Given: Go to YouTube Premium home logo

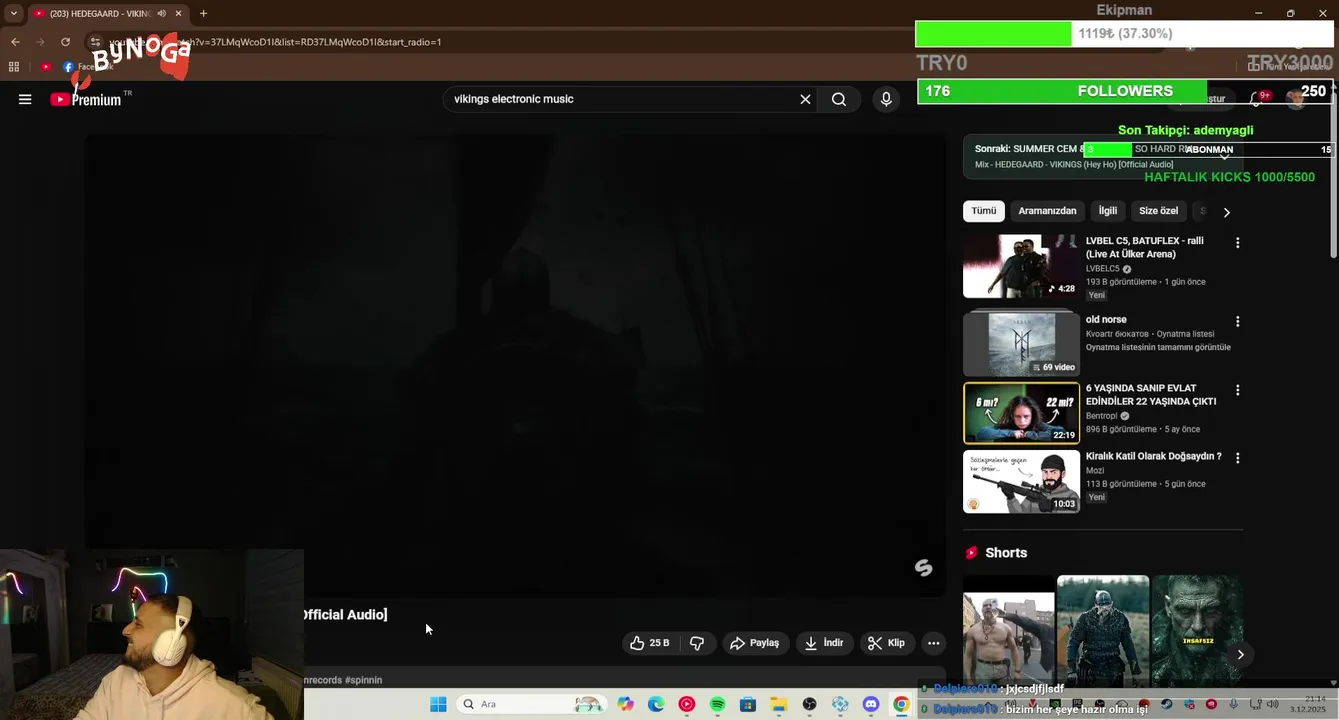Looking at the screenshot, I should [x=86, y=99].
